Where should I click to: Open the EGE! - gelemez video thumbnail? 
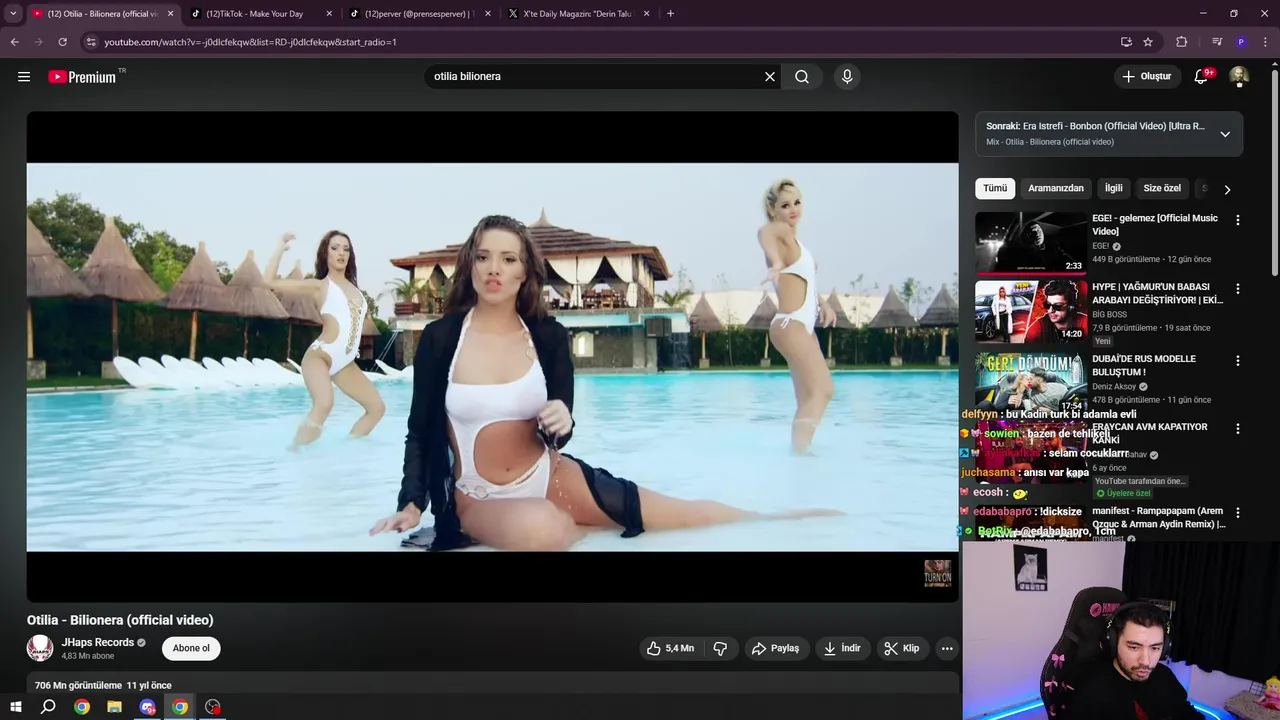pos(1031,243)
